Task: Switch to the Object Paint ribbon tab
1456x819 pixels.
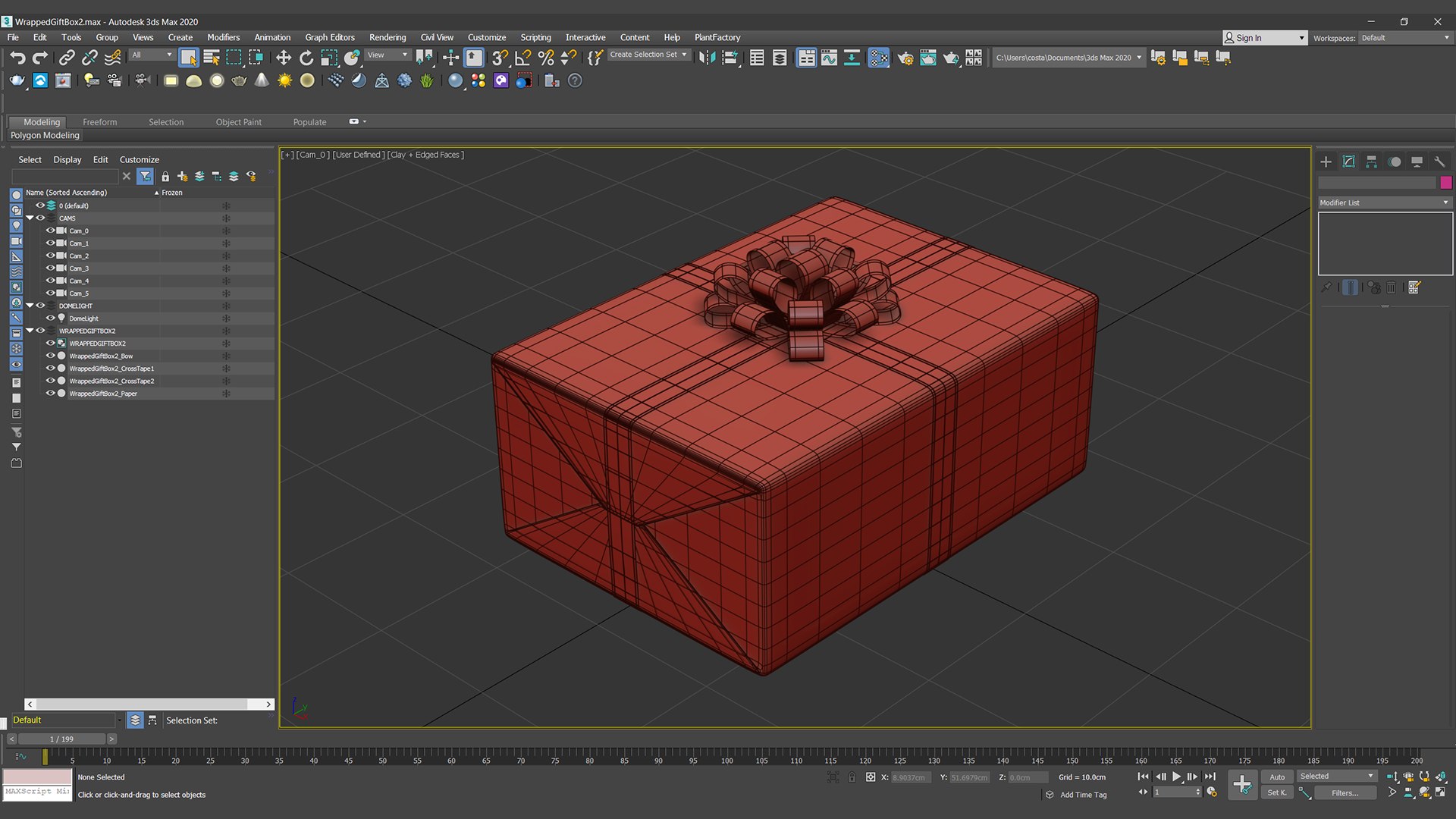Action: [x=238, y=122]
